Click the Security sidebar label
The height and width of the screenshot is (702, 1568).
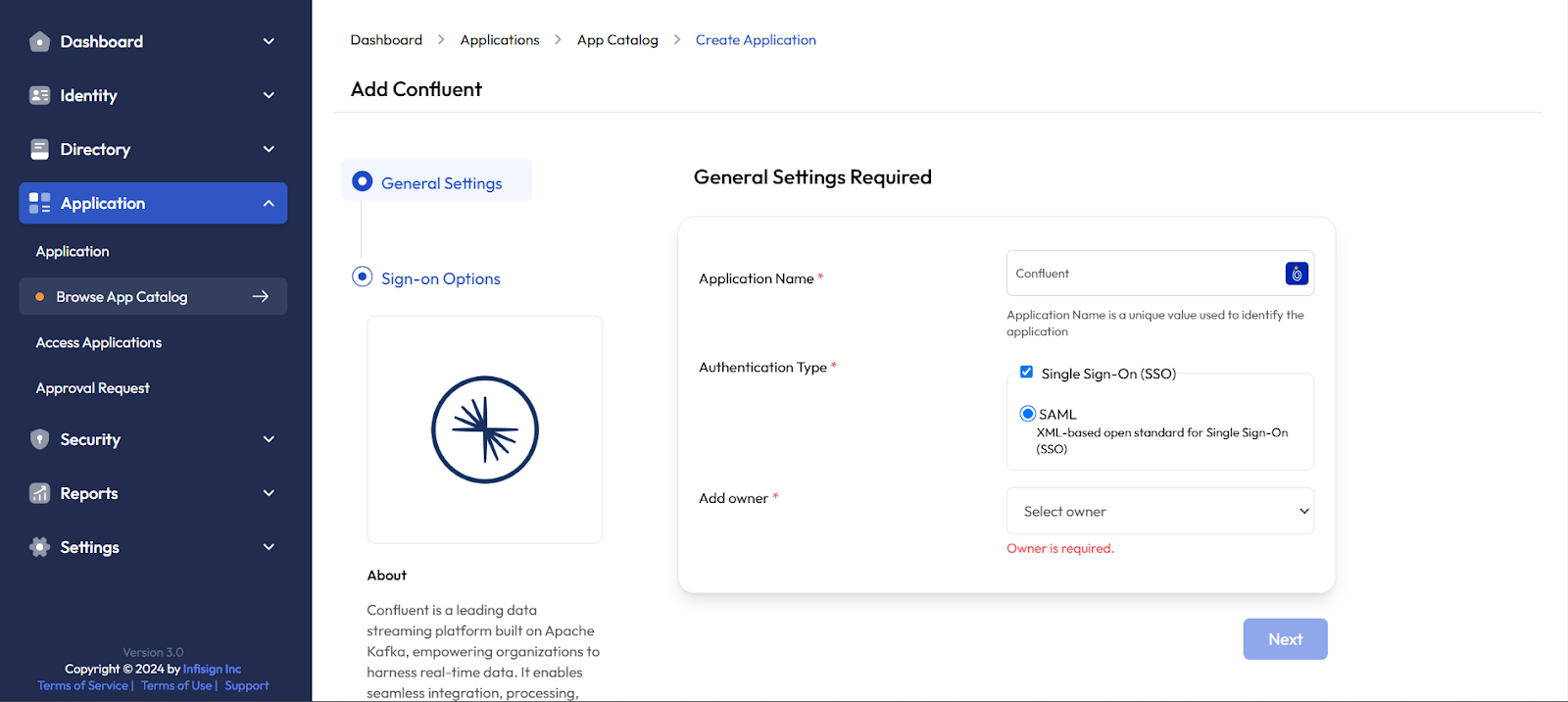coord(90,439)
